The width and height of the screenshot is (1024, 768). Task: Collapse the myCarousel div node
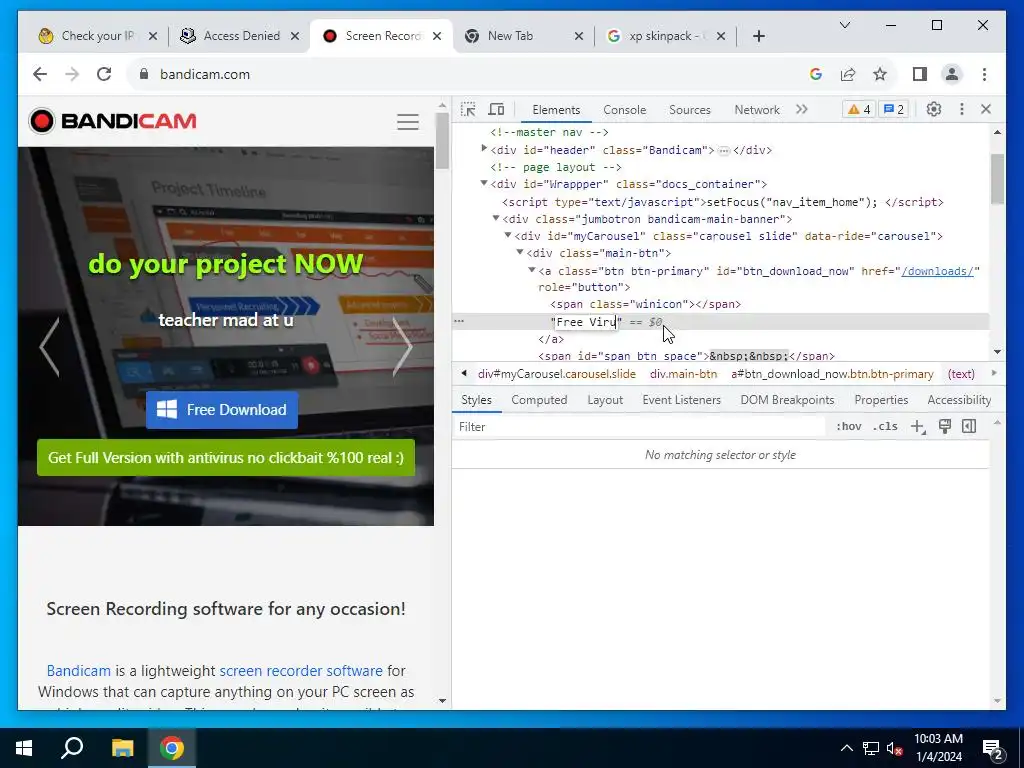tap(507, 235)
